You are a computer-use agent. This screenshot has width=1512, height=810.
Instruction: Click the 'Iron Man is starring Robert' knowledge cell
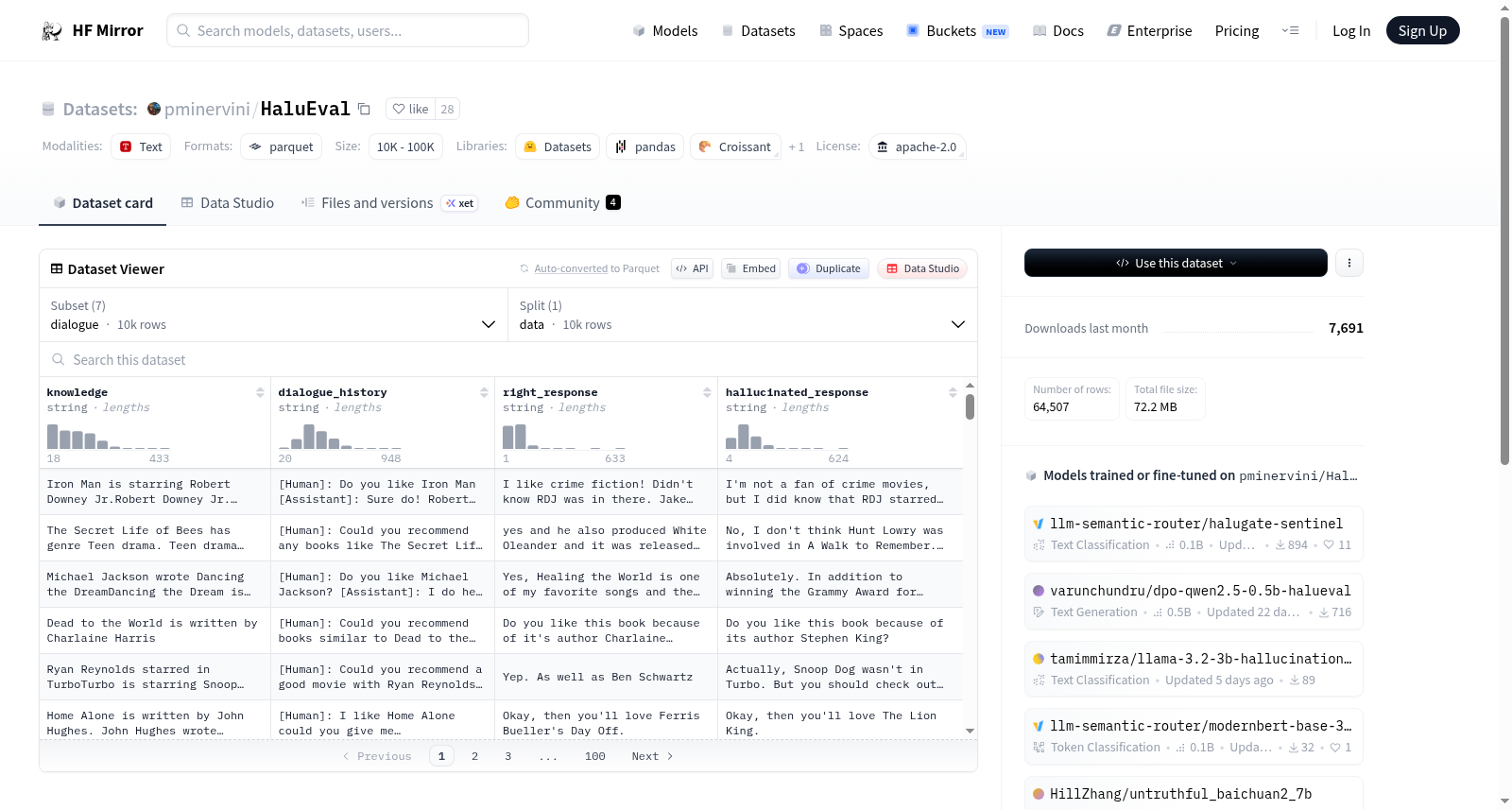click(x=155, y=491)
